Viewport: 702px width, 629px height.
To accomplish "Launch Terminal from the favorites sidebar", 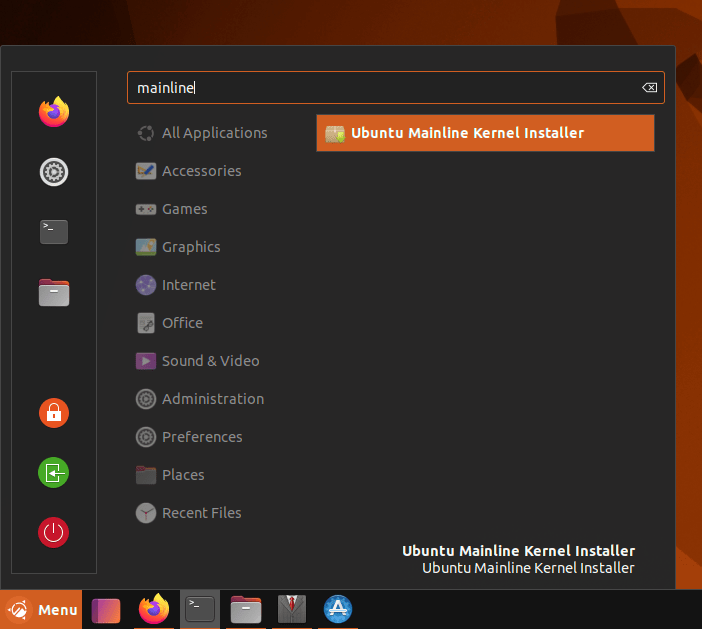I will pyautogui.click(x=54, y=232).
